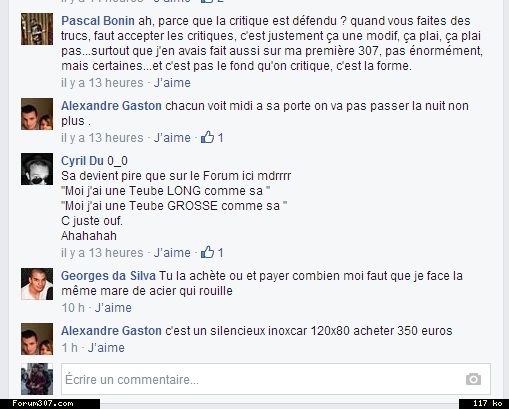Viewport: 509px width, 409px height.
Task: Click Alexandre Gaston's avatar beside inoxcar comment
Action: [37, 339]
